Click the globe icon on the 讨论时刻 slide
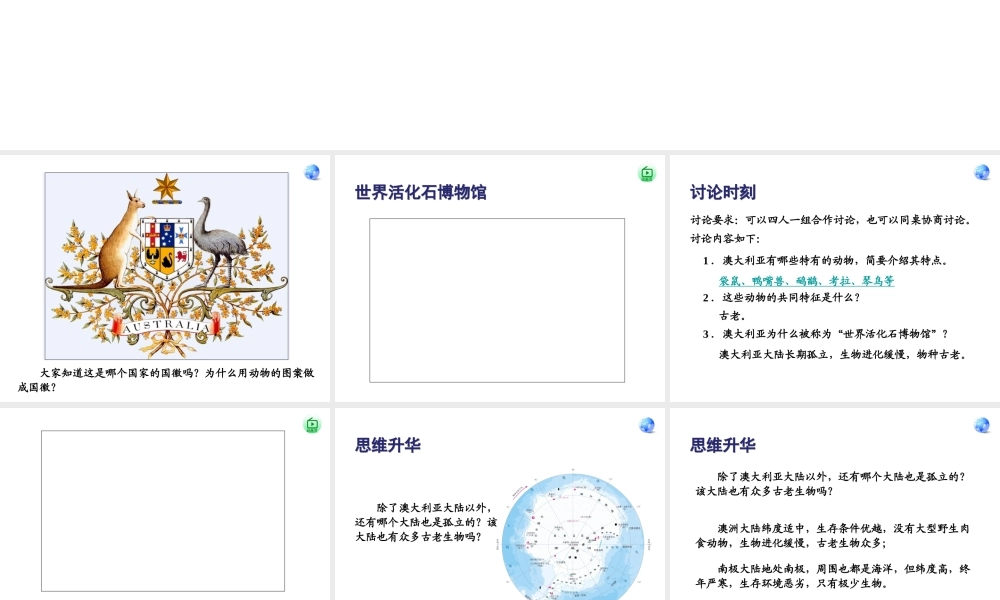 pyautogui.click(x=982, y=172)
